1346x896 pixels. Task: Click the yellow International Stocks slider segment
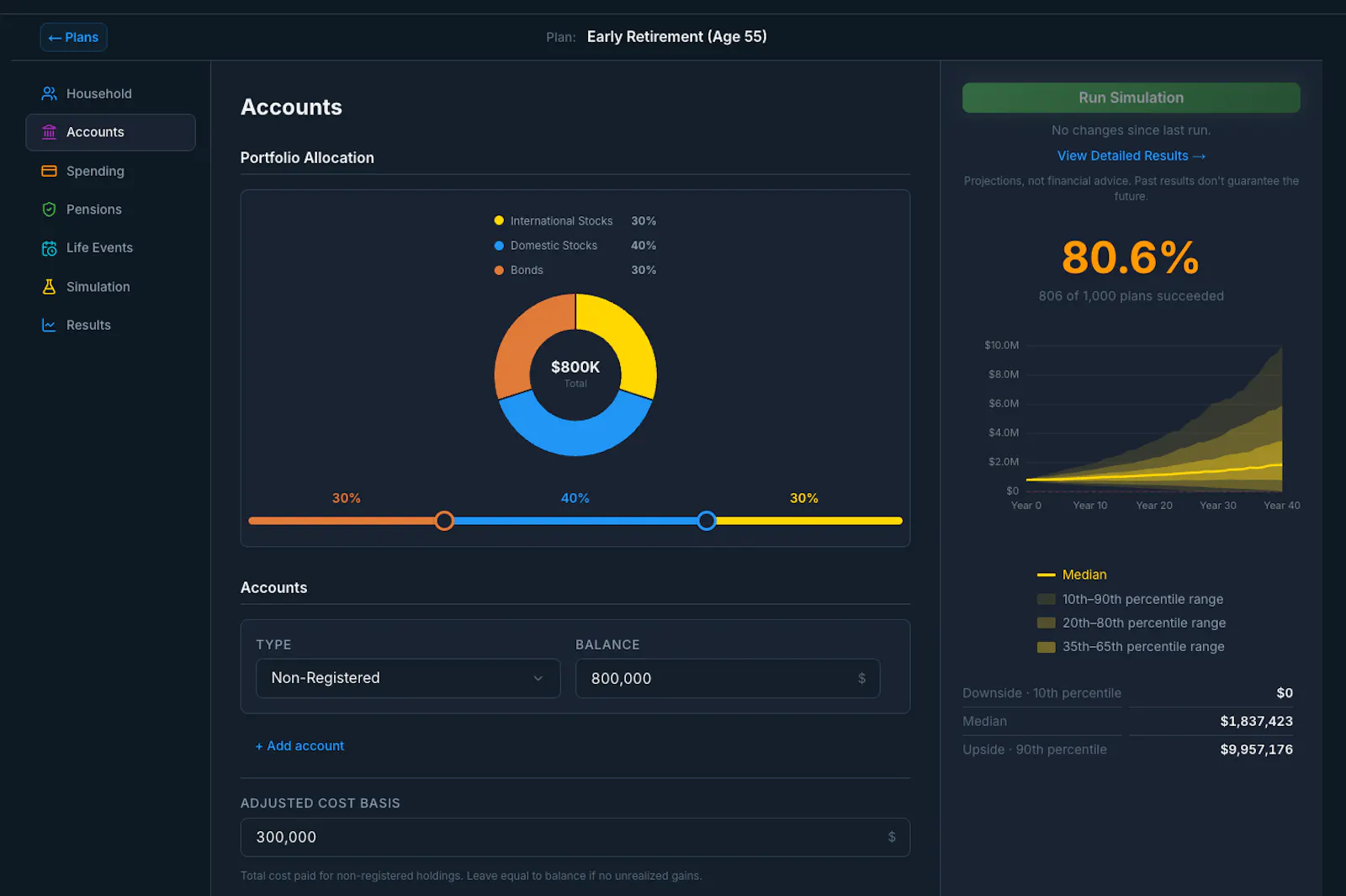tap(809, 521)
